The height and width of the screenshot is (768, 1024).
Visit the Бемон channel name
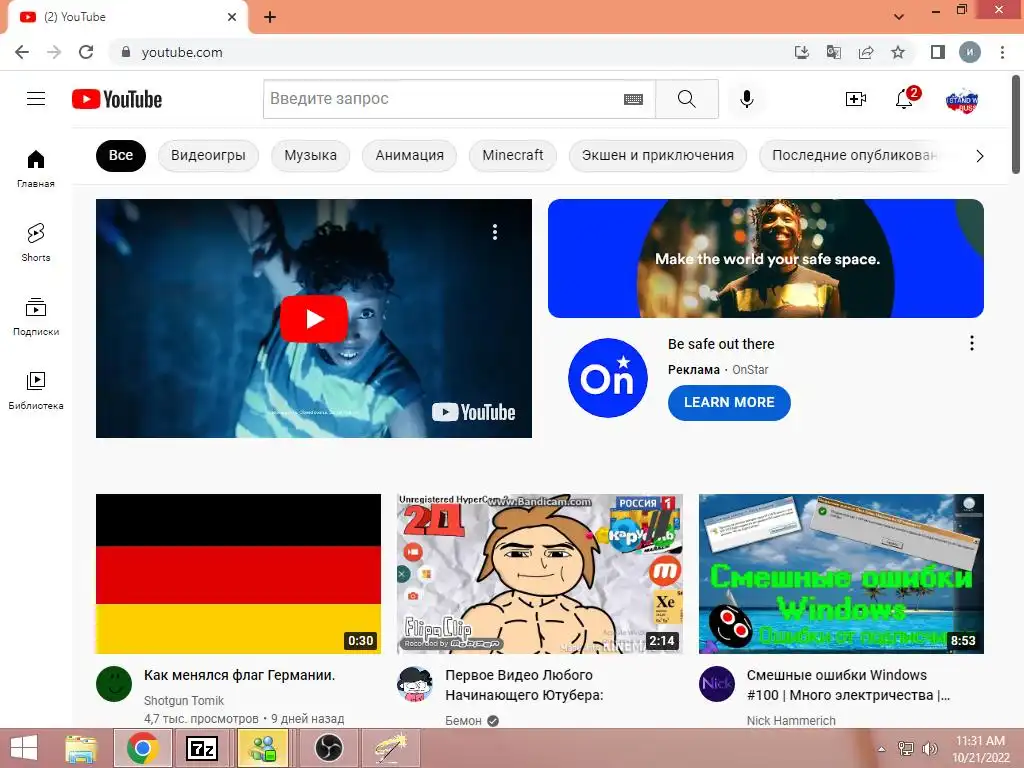click(x=463, y=721)
